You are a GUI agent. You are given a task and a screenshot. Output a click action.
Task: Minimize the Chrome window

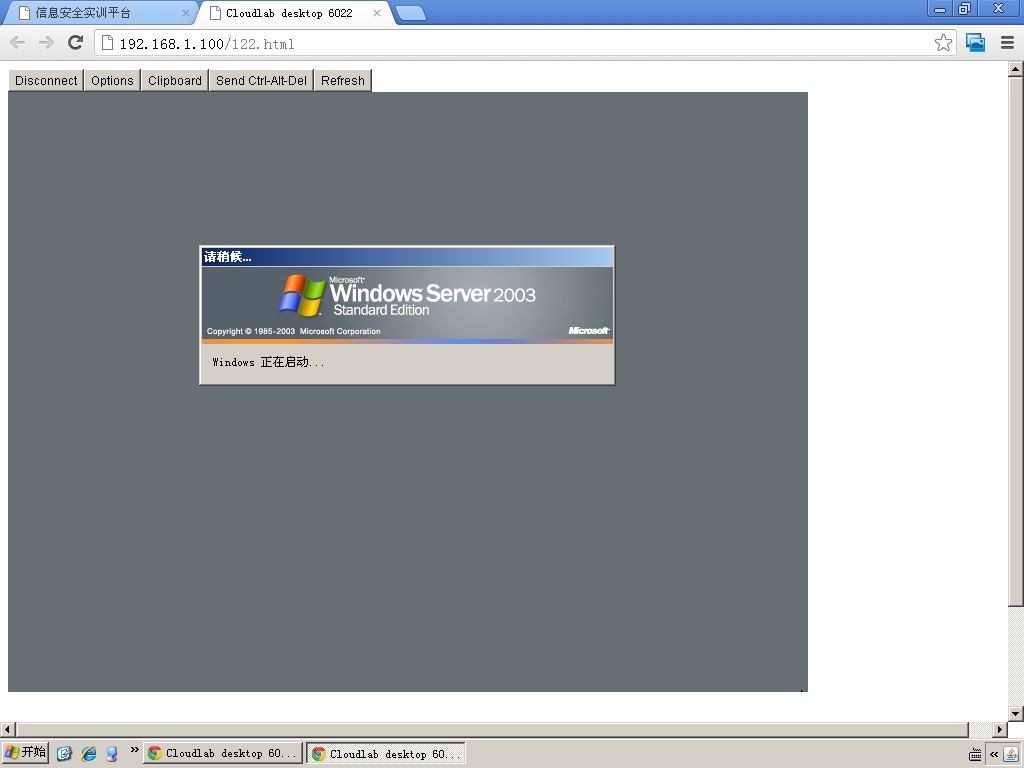[x=940, y=9]
